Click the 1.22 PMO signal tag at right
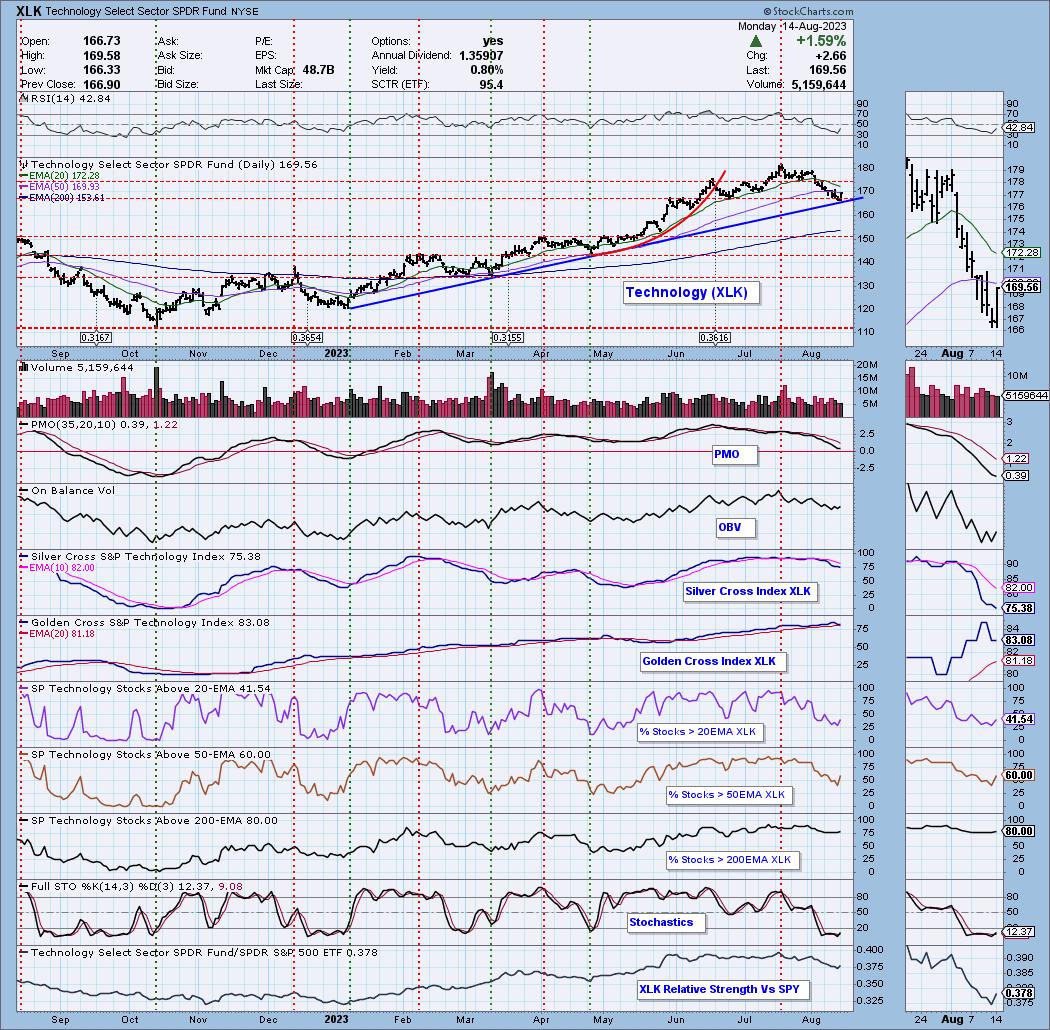This screenshot has height=1030, width=1050. point(1017,459)
